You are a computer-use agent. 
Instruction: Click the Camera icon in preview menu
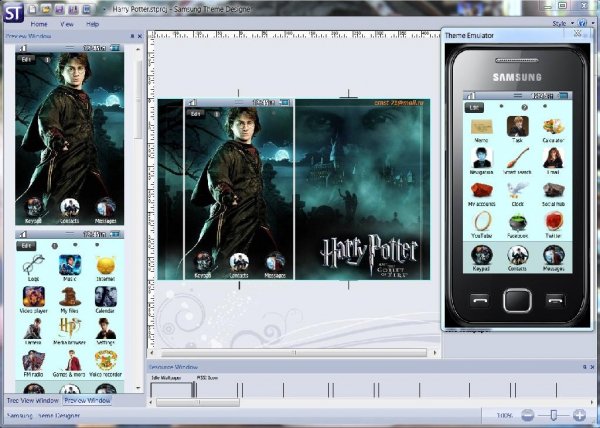[x=33, y=329]
